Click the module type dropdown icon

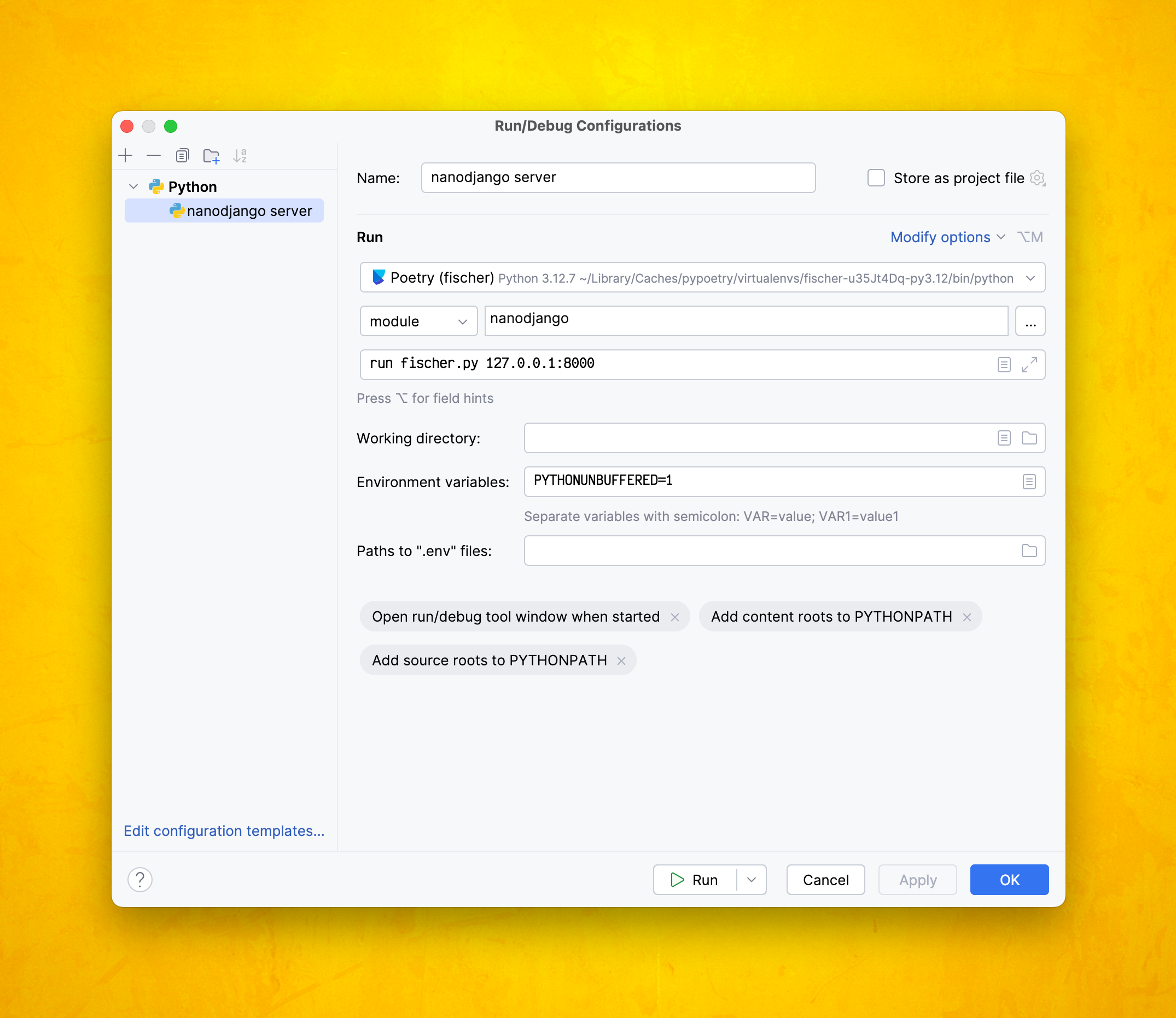pyautogui.click(x=462, y=321)
